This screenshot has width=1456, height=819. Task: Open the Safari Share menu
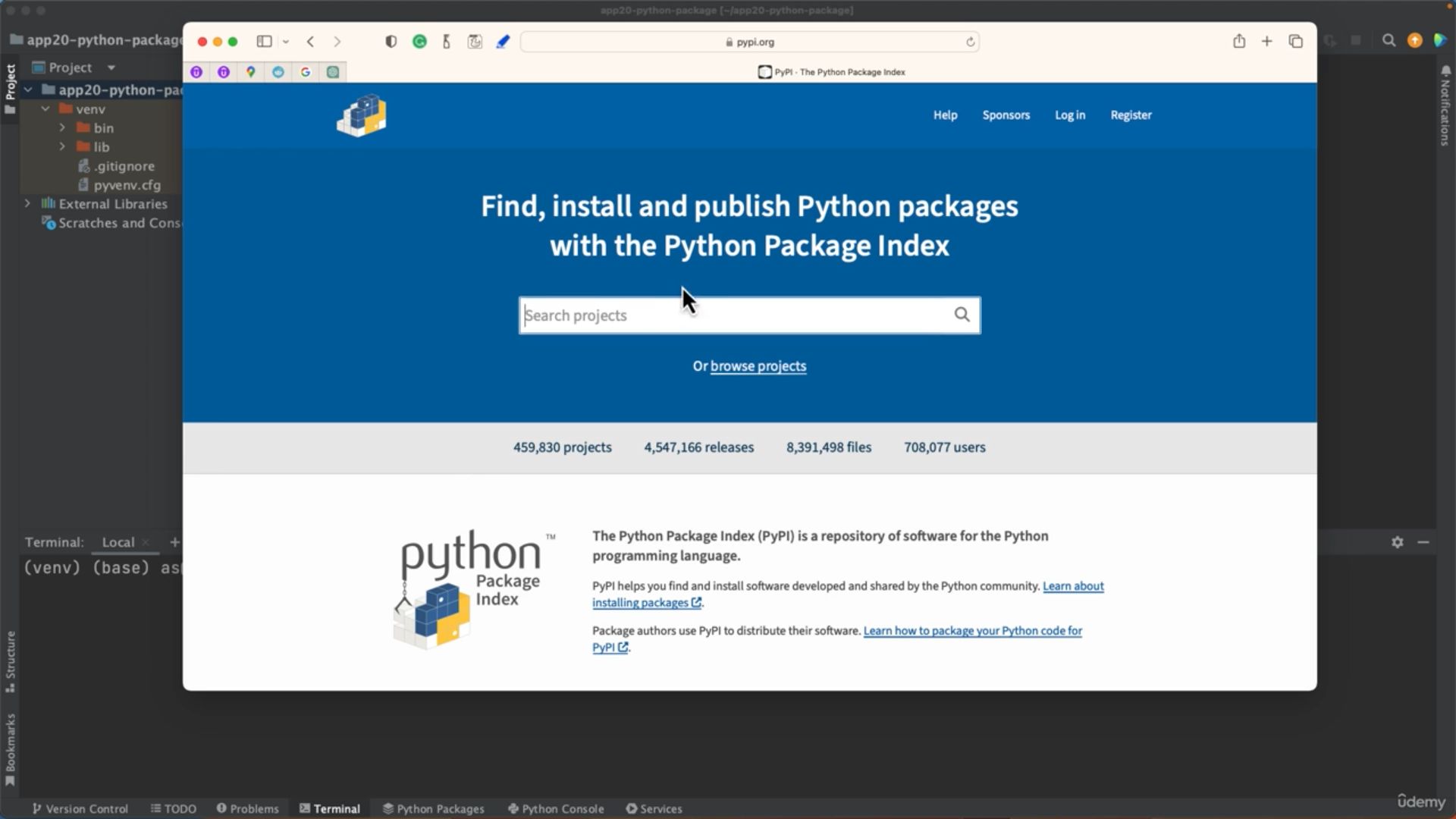pyautogui.click(x=1239, y=41)
